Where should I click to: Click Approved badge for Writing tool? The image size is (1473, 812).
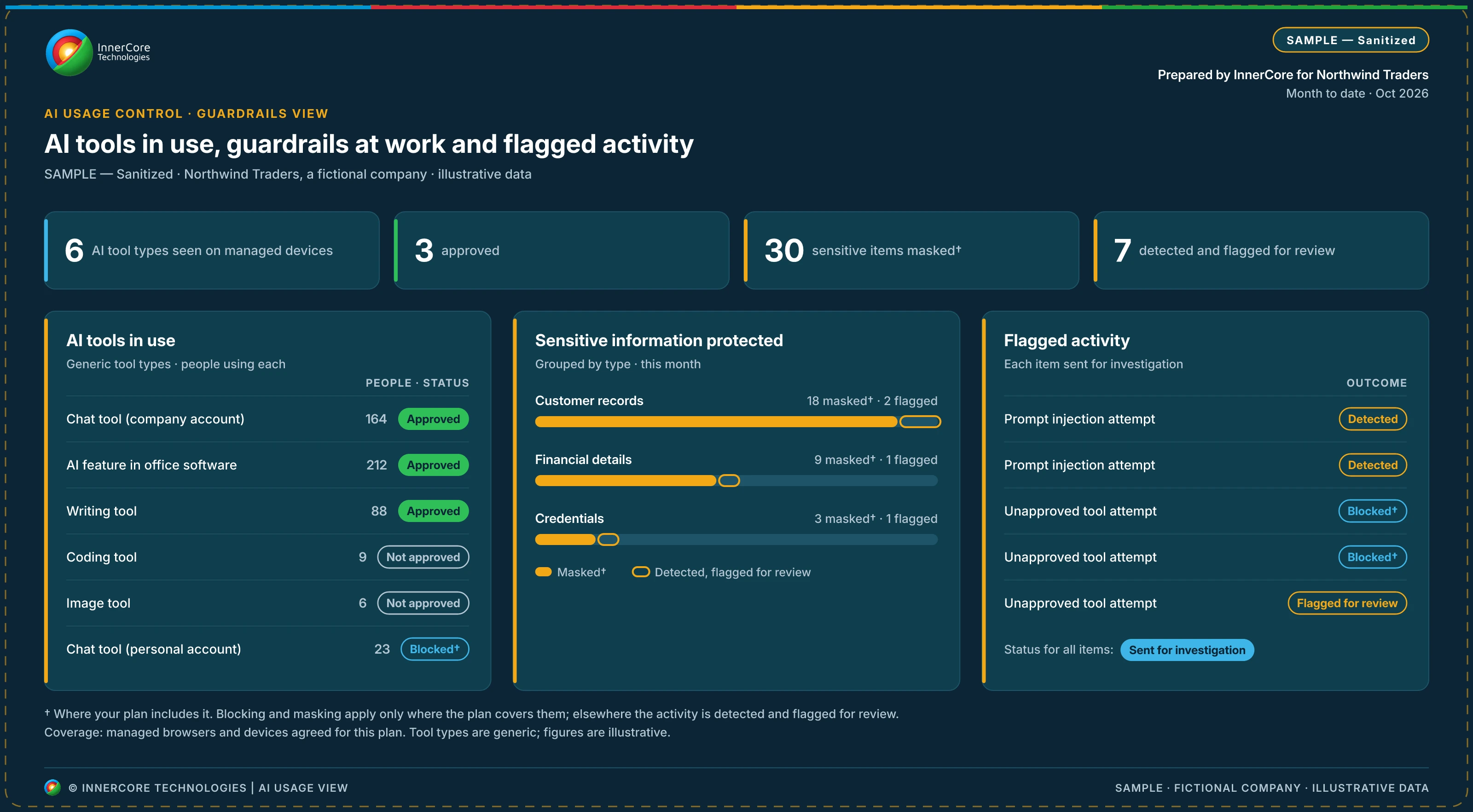pos(433,511)
